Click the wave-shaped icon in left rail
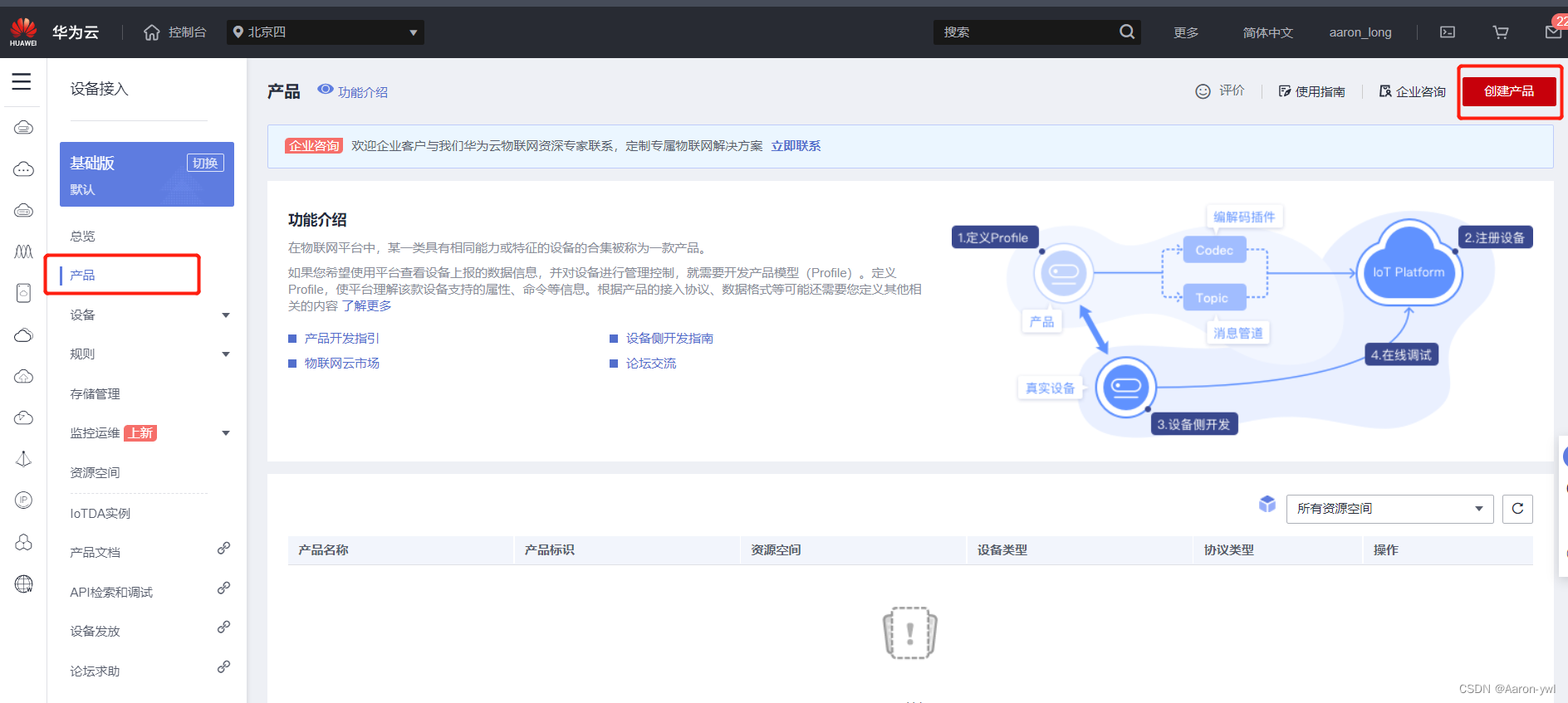 pos(24,251)
